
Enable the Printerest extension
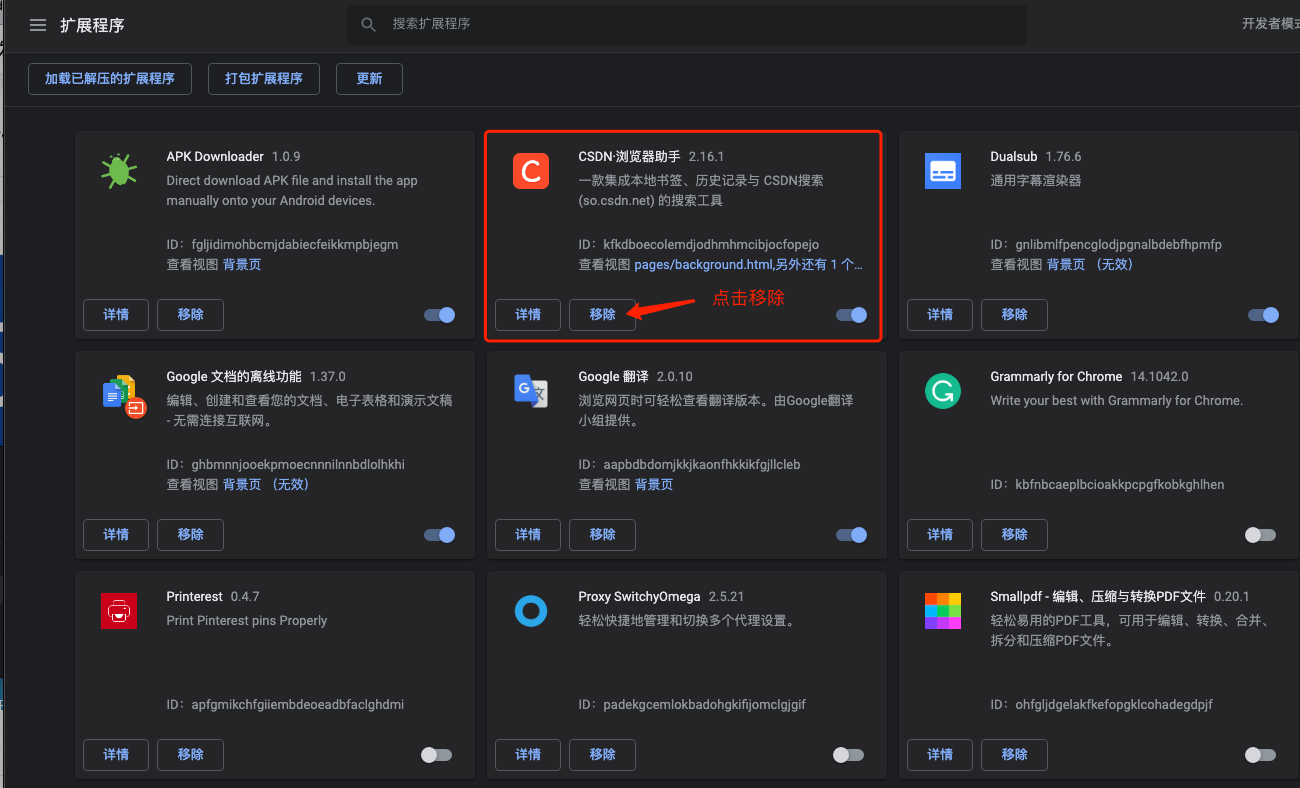point(436,755)
